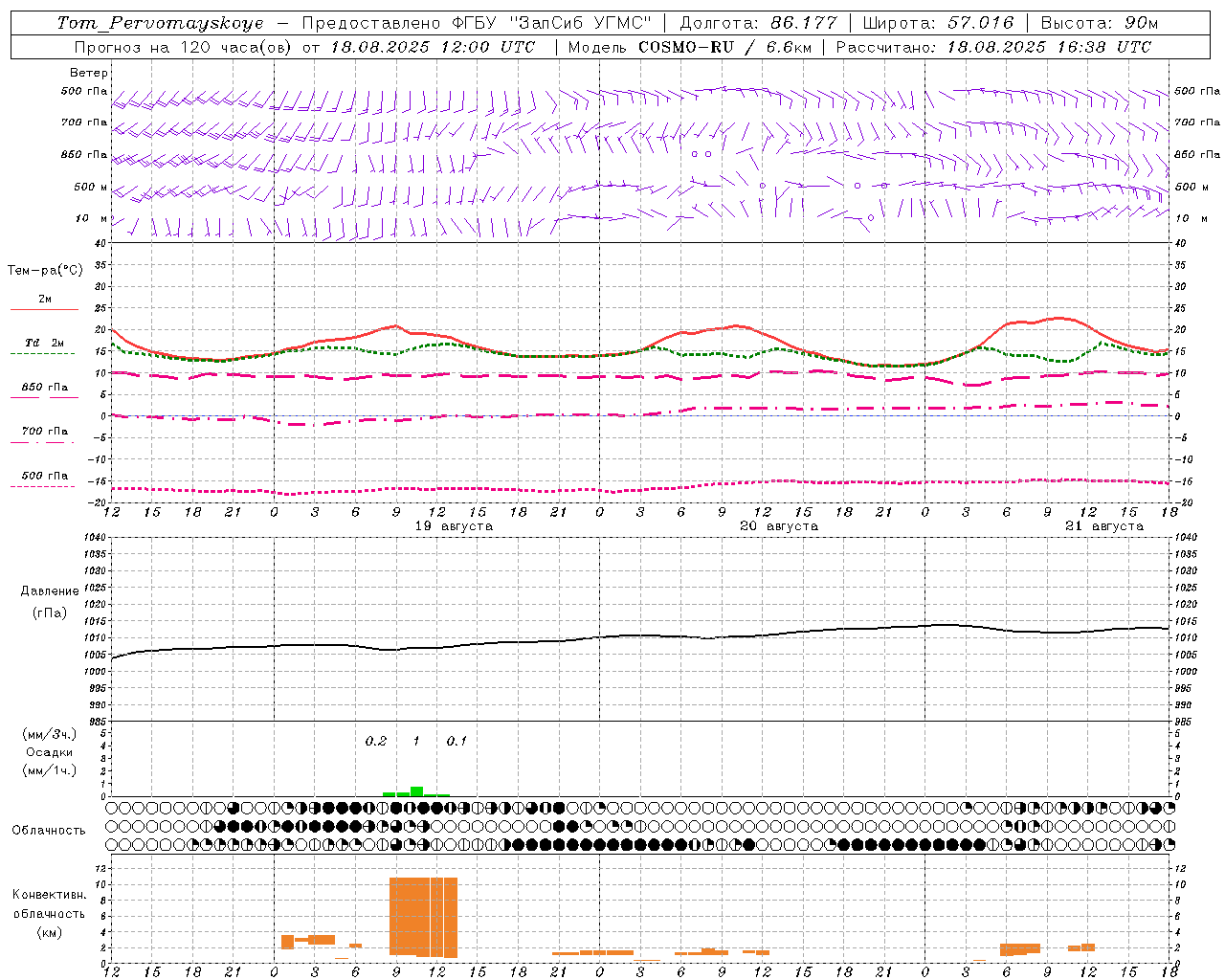Click the green dashed Td legend line
The height and width of the screenshot is (980, 1225).
pos(42,354)
